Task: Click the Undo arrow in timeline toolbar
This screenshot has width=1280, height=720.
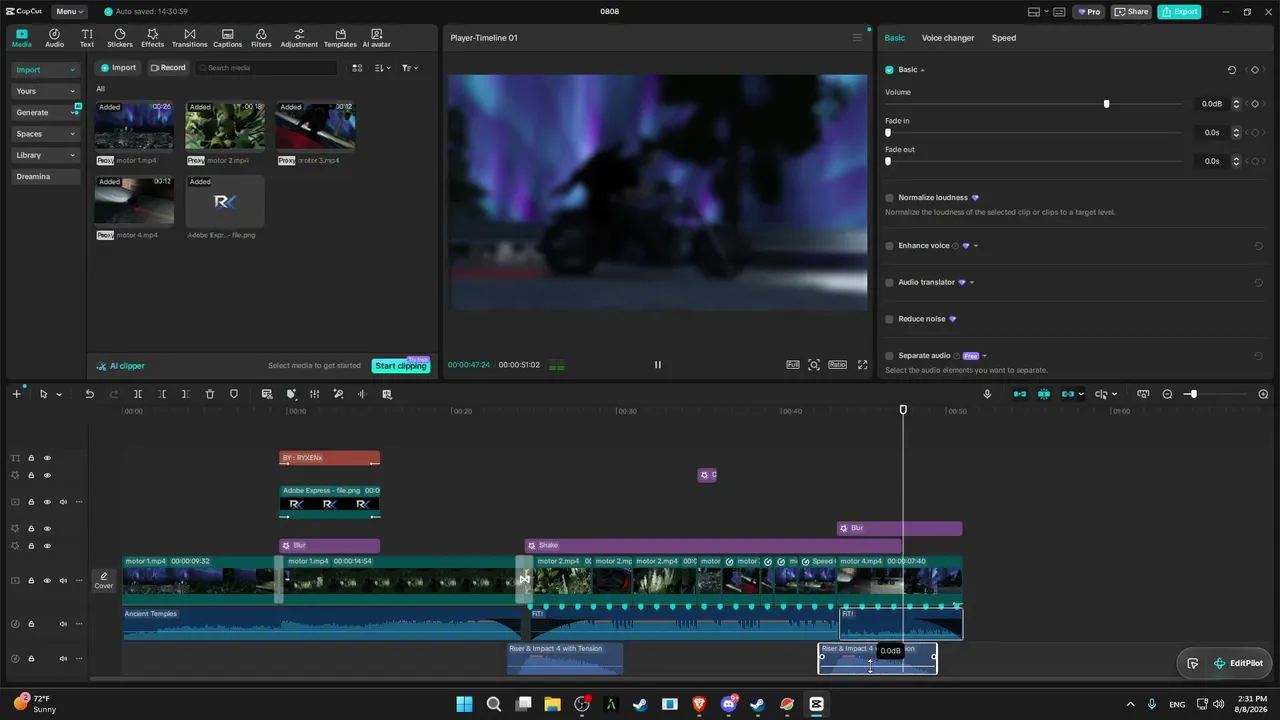Action: (89, 394)
